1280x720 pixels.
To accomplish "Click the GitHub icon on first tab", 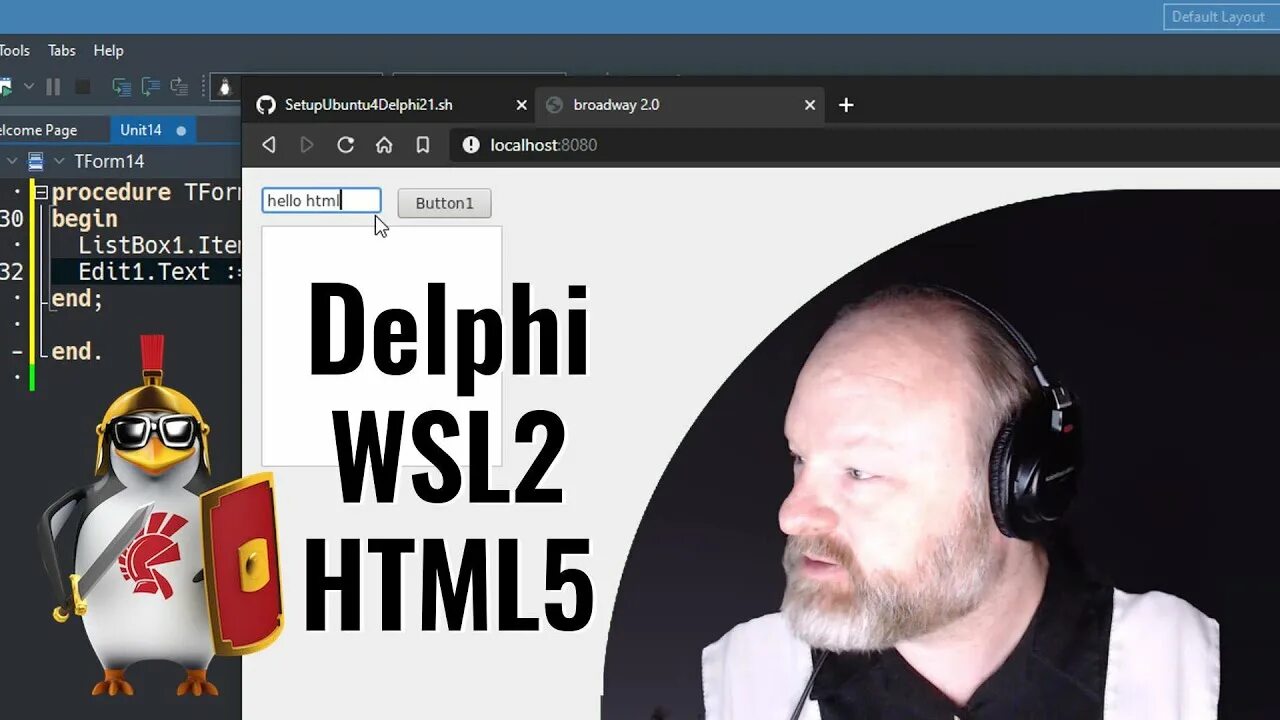I will (265, 105).
